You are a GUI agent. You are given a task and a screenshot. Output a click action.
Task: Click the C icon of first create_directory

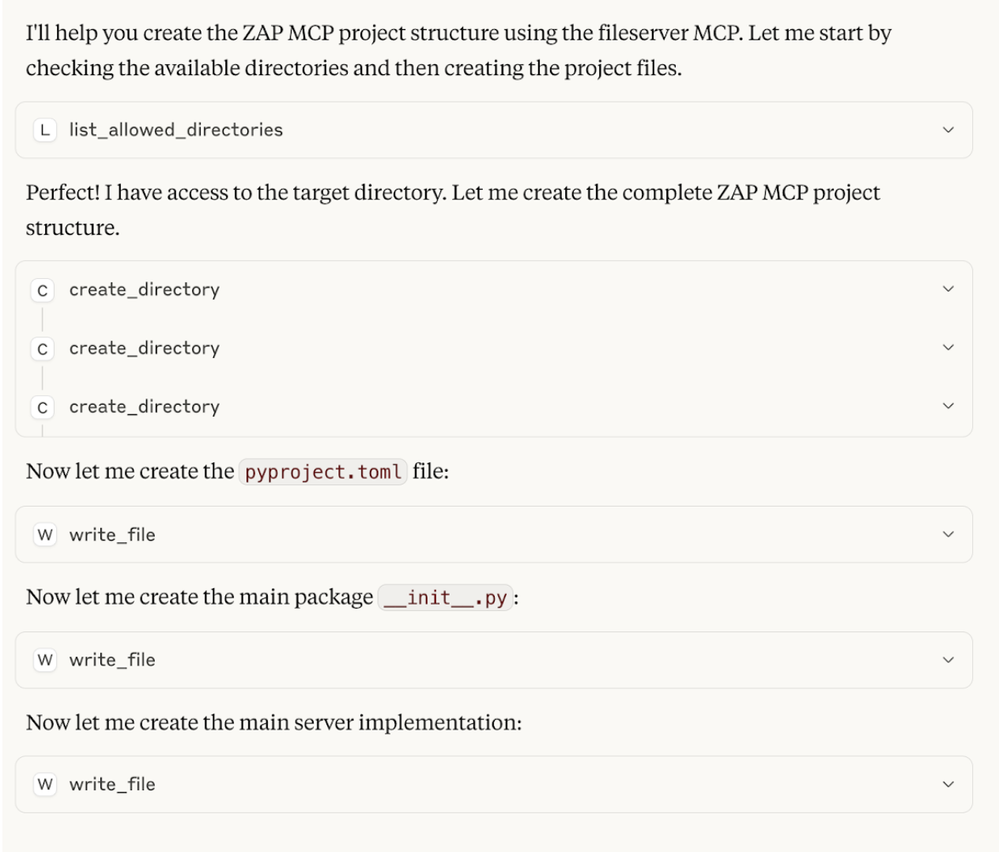(x=43, y=290)
